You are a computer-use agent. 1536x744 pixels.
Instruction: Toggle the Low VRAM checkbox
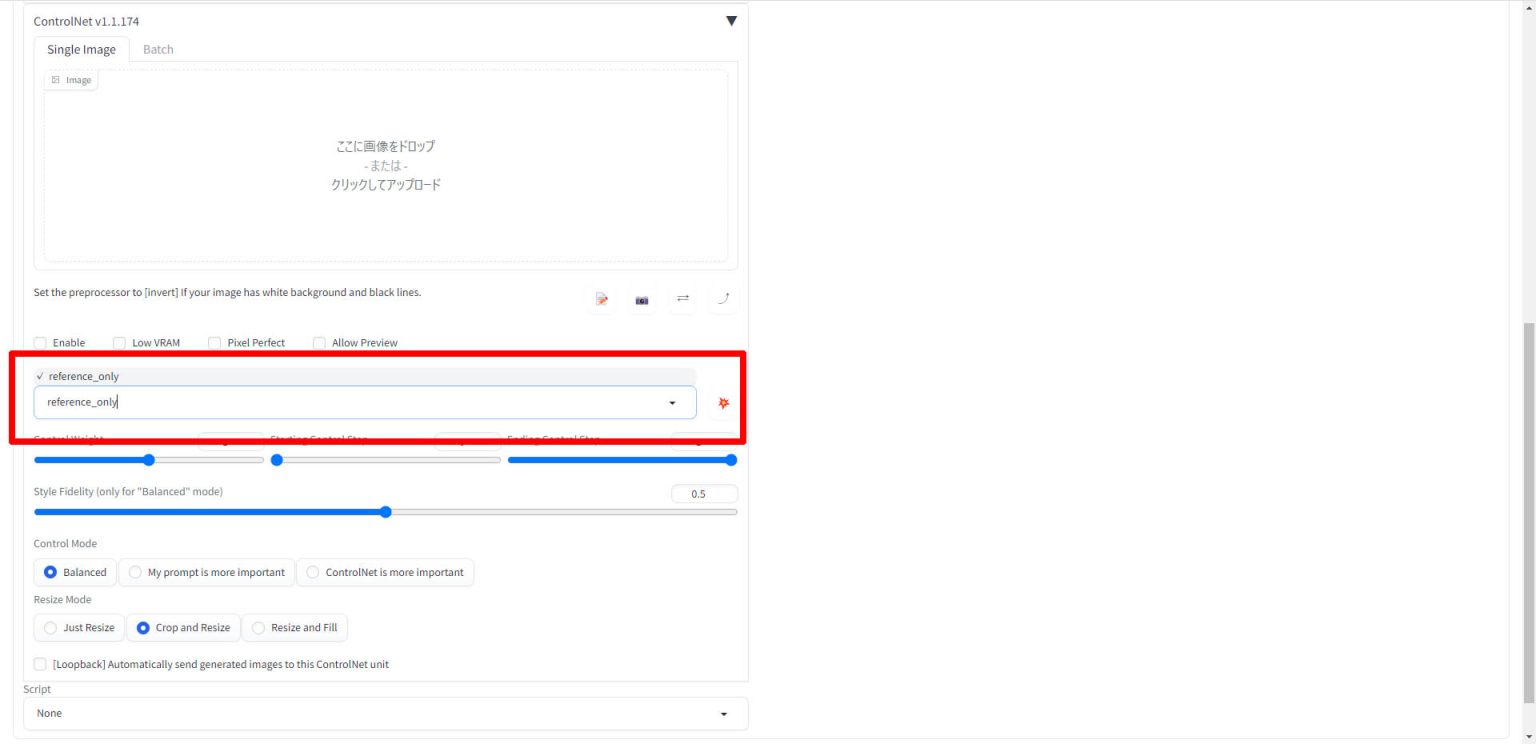pyautogui.click(x=120, y=343)
